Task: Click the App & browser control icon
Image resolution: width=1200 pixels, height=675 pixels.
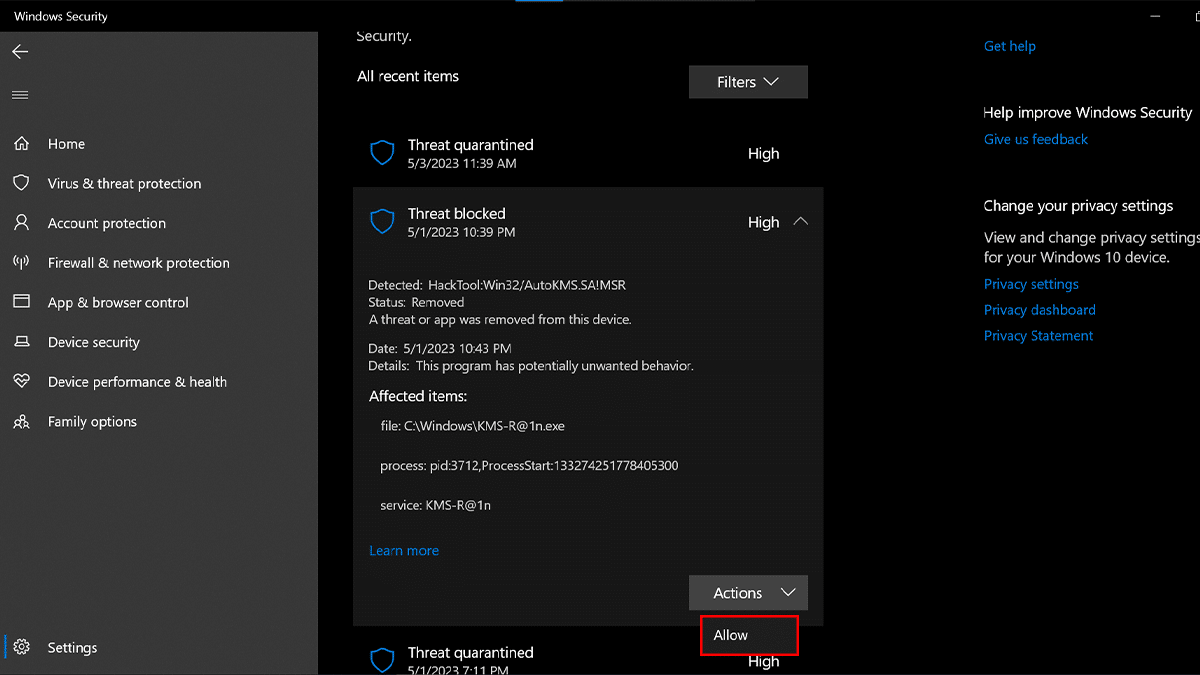Action: pos(21,302)
